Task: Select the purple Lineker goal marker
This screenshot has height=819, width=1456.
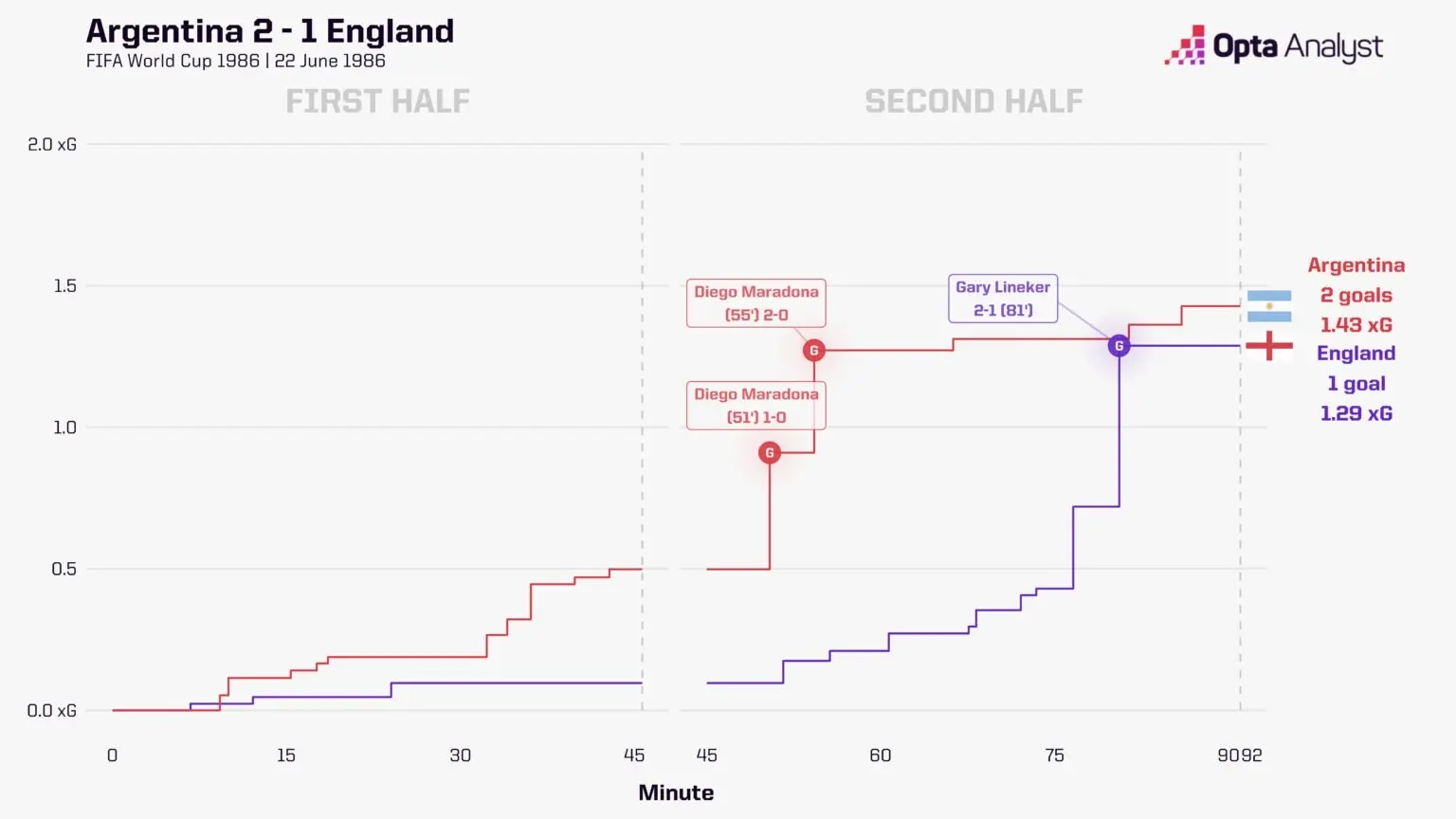Action: pos(1119,346)
